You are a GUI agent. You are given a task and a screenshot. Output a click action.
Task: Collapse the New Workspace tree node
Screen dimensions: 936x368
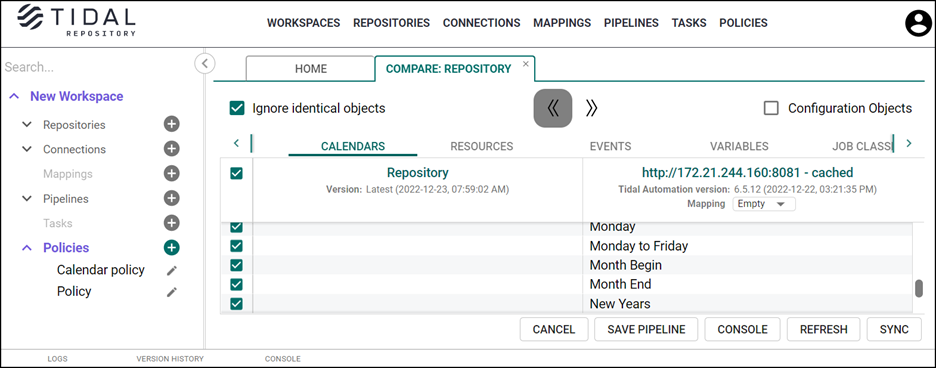point(15,96)
